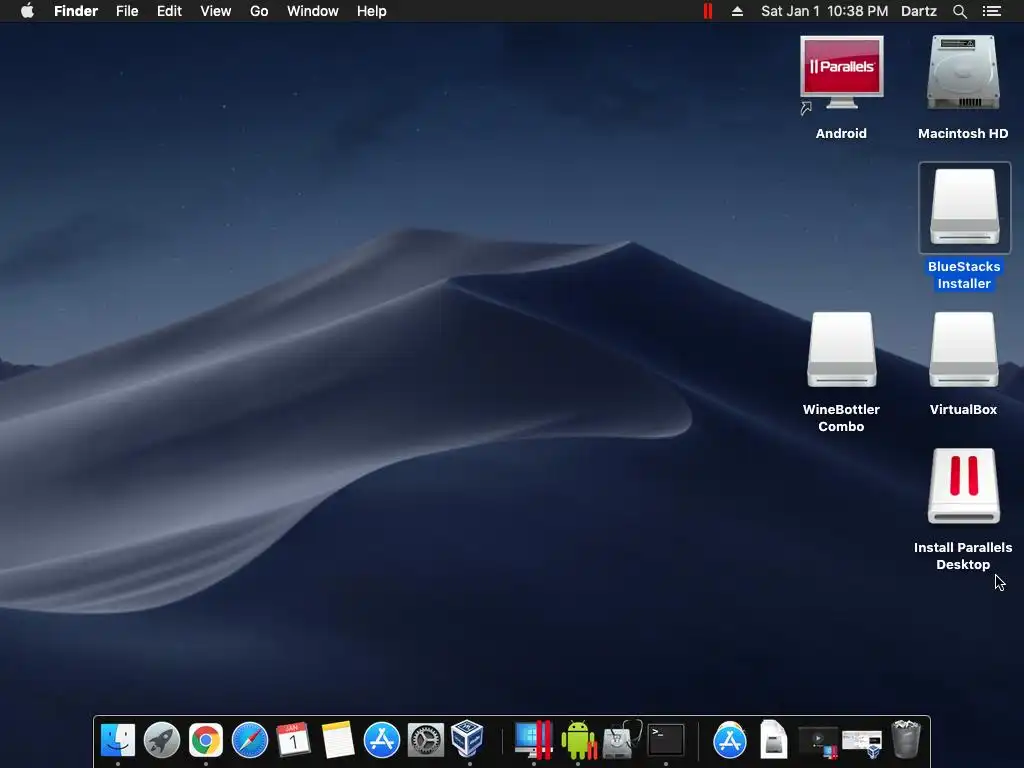Open the Finder menu

tap(76, 11)
